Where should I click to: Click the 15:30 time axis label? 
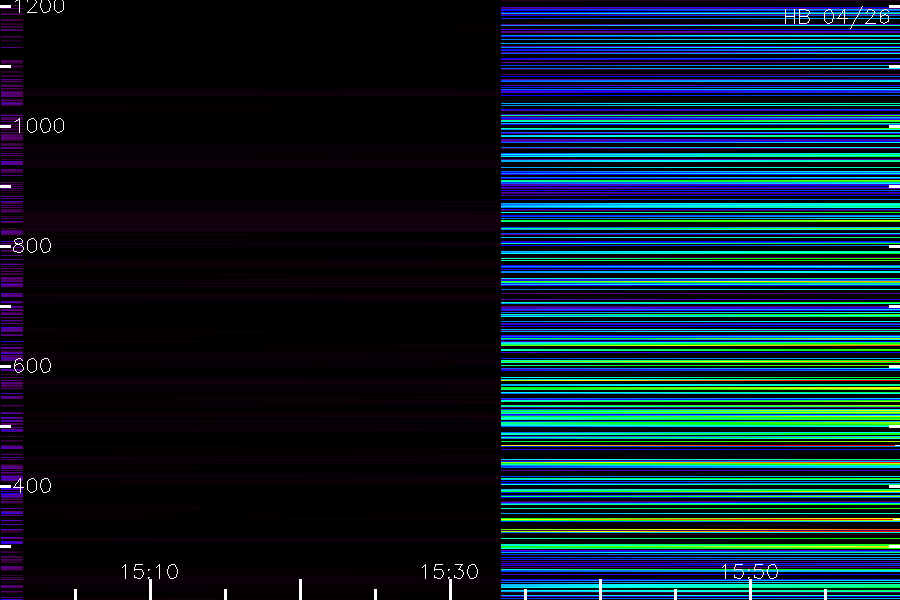(449, 571)
